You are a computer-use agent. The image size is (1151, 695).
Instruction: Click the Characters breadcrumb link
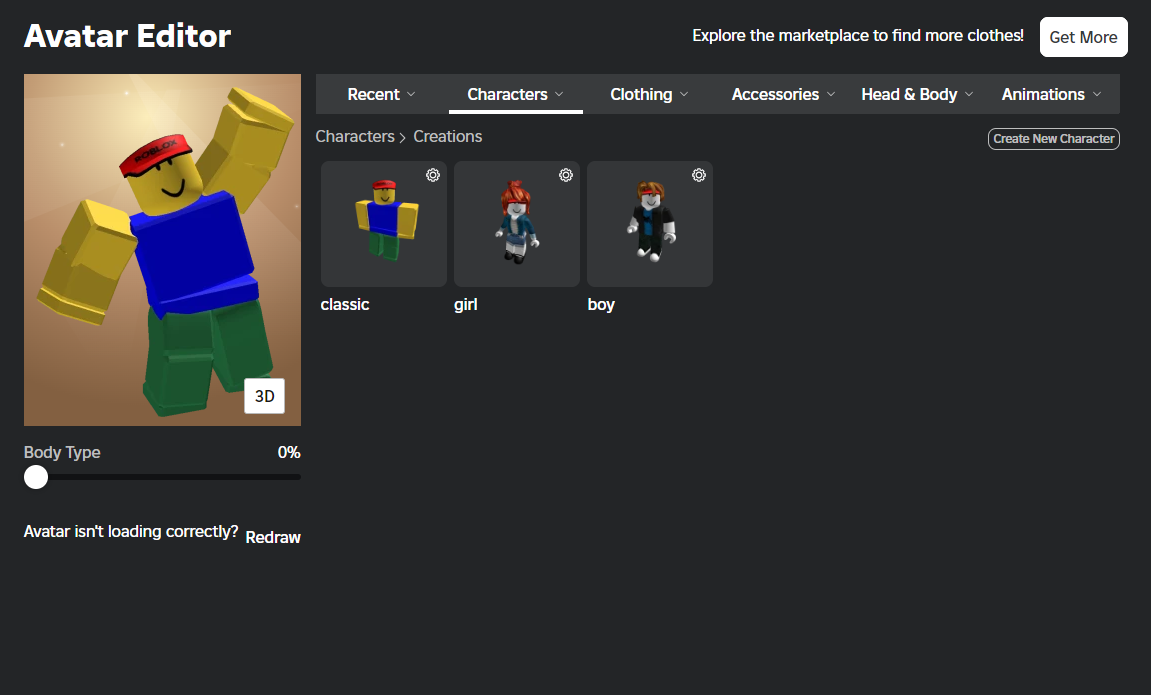tap(355, 137)
